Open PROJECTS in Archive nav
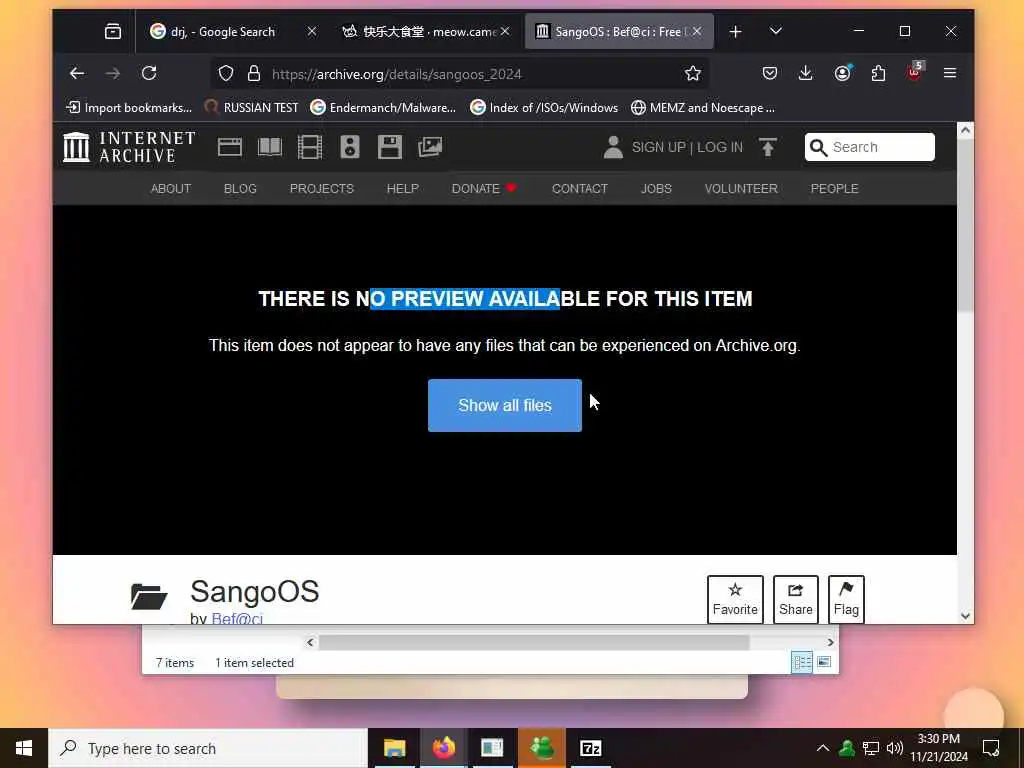 (x=322, y=189)
